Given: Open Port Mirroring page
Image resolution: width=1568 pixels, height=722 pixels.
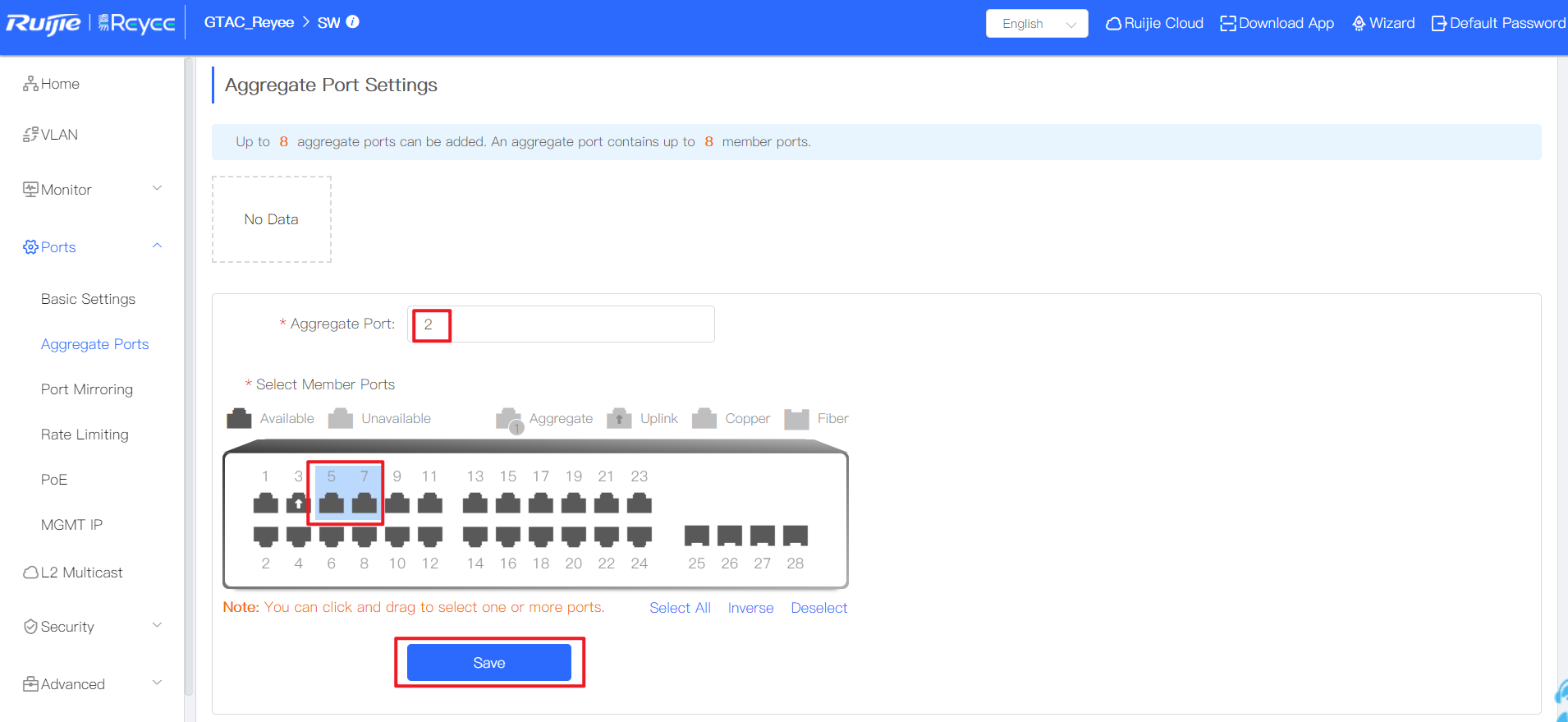Looking at the screenshot, I should click(86, 389).
